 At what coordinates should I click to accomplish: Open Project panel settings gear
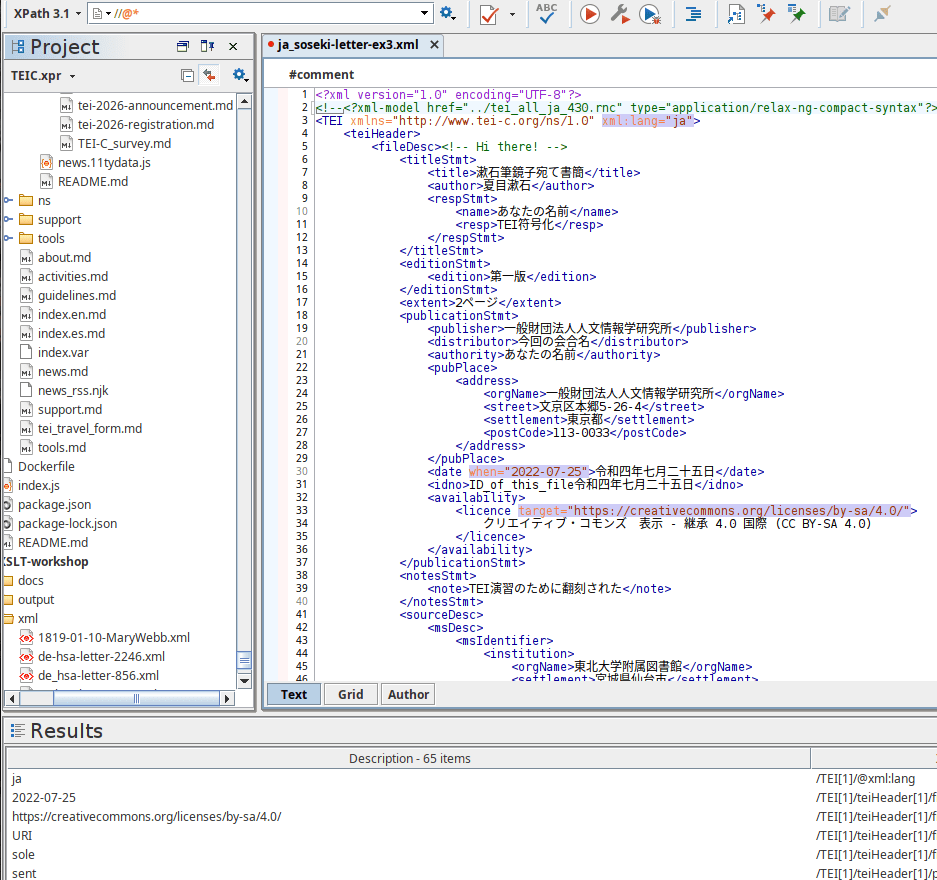[x=240, y=75]
